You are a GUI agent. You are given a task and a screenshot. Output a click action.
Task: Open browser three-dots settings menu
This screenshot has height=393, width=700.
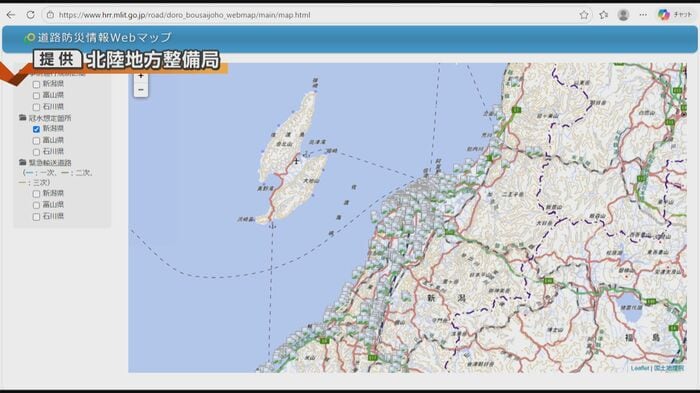coord(643,15)
